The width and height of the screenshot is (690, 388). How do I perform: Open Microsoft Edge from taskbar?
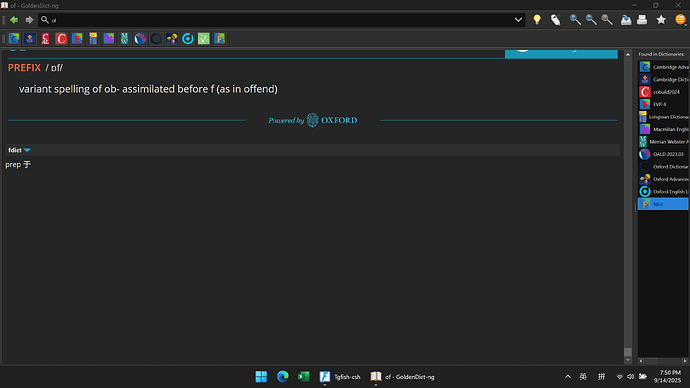click(x=283, y=377)
